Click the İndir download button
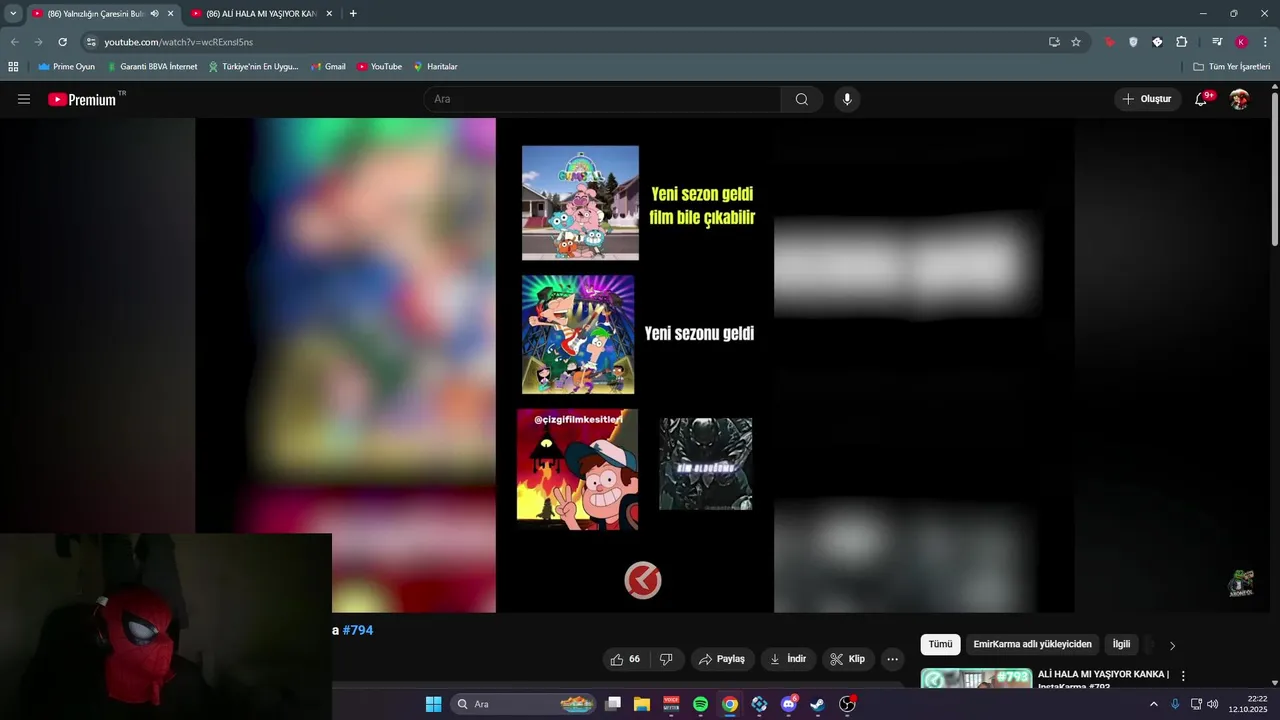Image resolution: width=1280 pixels, height=720 pixels. point(788,659)
